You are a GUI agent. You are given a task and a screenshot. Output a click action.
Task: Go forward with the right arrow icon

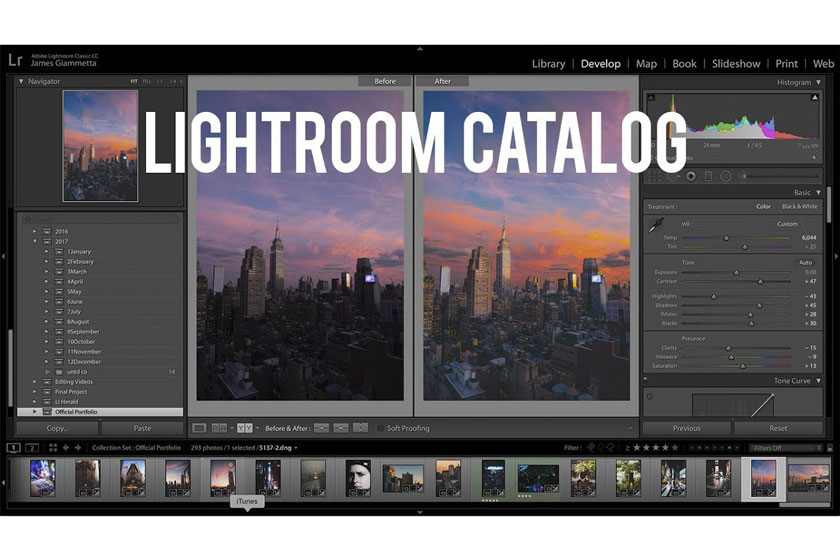pos(78,447)
